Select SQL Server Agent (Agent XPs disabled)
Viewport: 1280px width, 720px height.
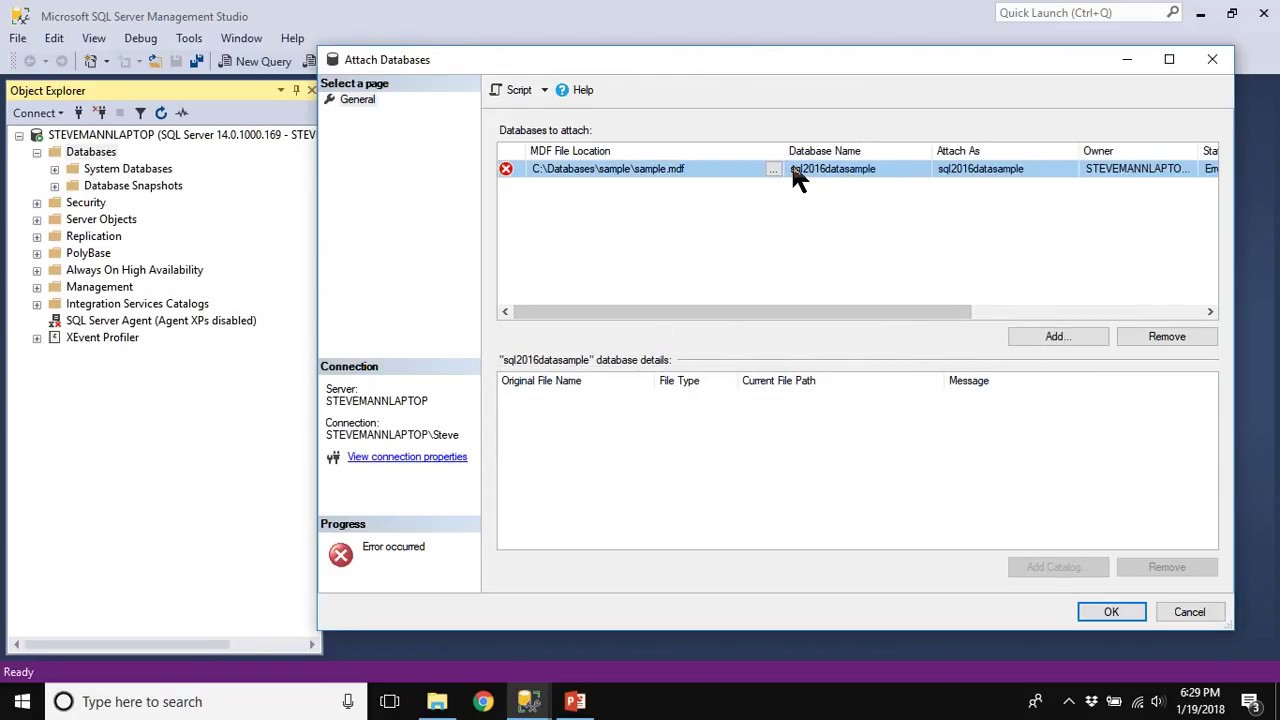point(160,321)
